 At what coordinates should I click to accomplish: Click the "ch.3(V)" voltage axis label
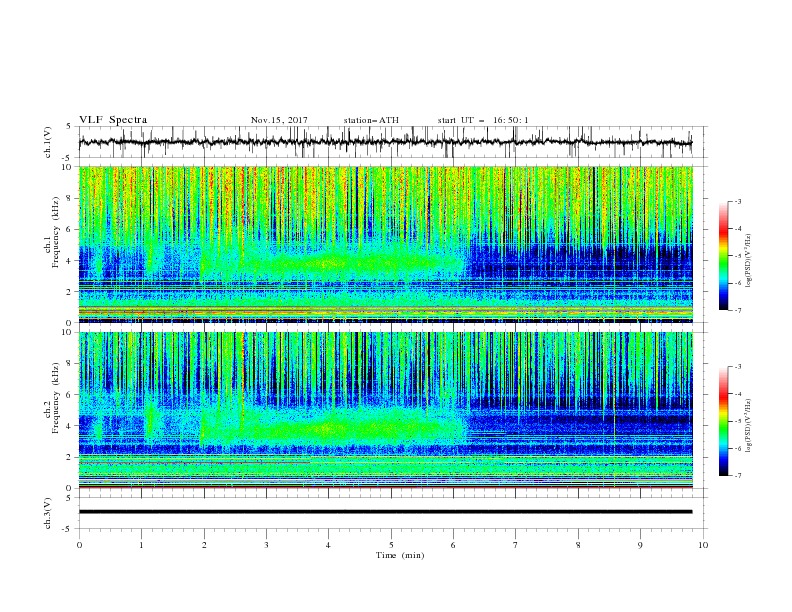(x=48, y=513)
